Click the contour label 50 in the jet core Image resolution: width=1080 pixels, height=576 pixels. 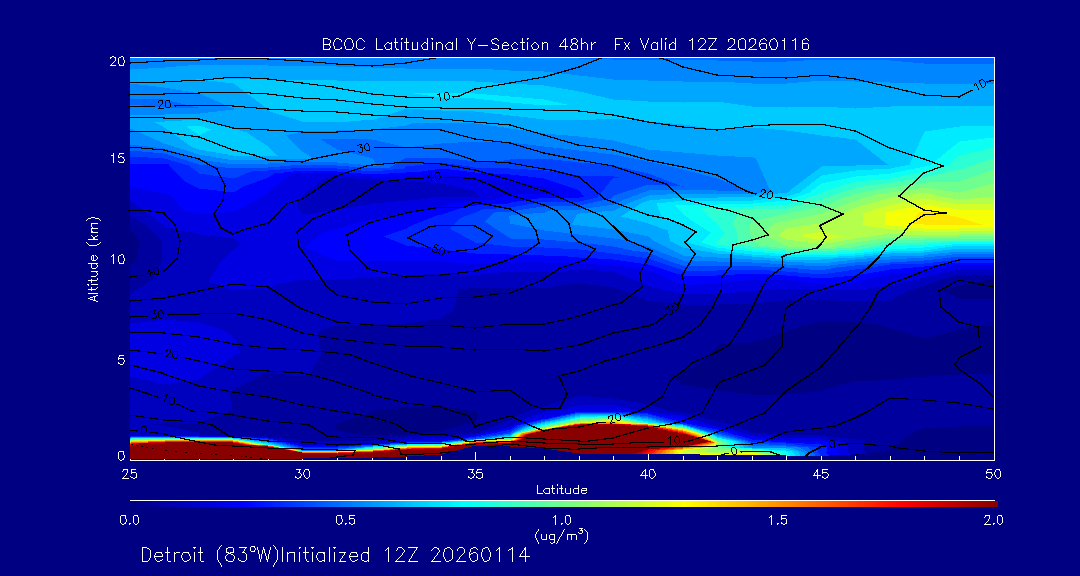pos(439,251)
